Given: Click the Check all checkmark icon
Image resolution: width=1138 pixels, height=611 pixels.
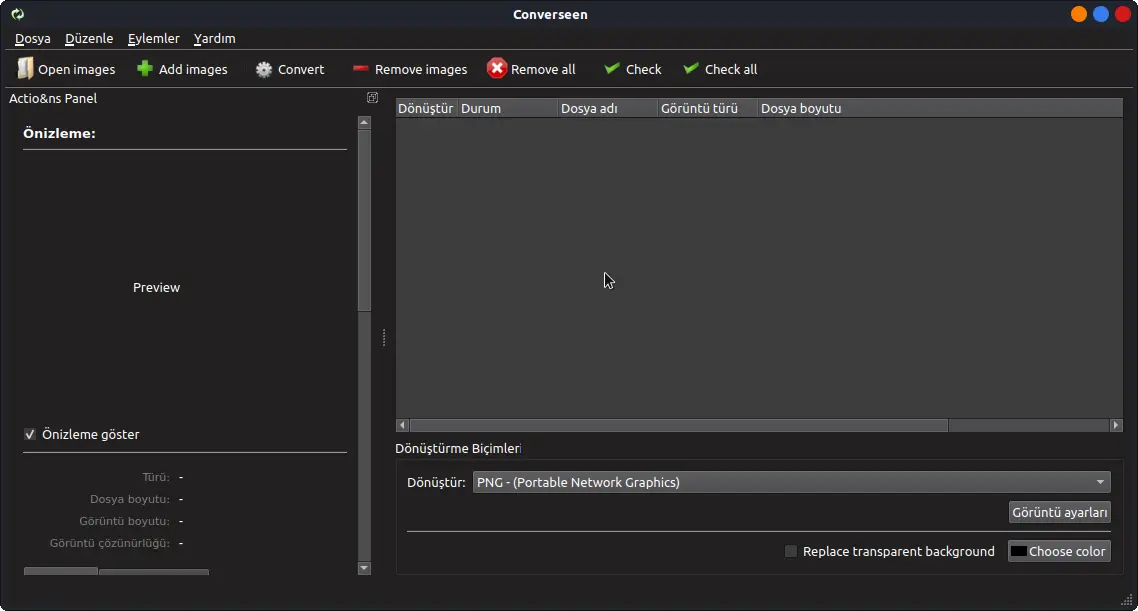Looking at the screenshot, I should point(691,68).
